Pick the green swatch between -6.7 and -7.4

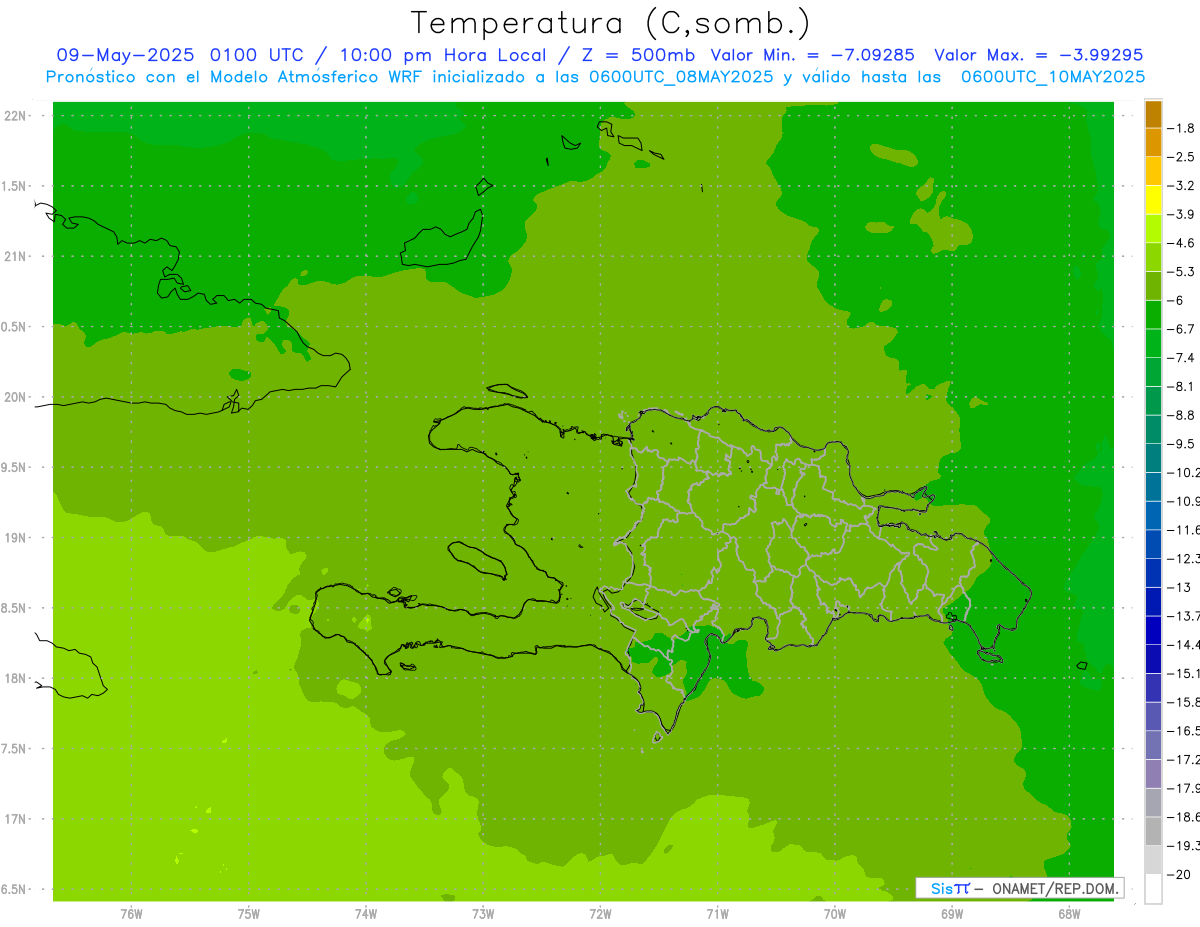1153,343
